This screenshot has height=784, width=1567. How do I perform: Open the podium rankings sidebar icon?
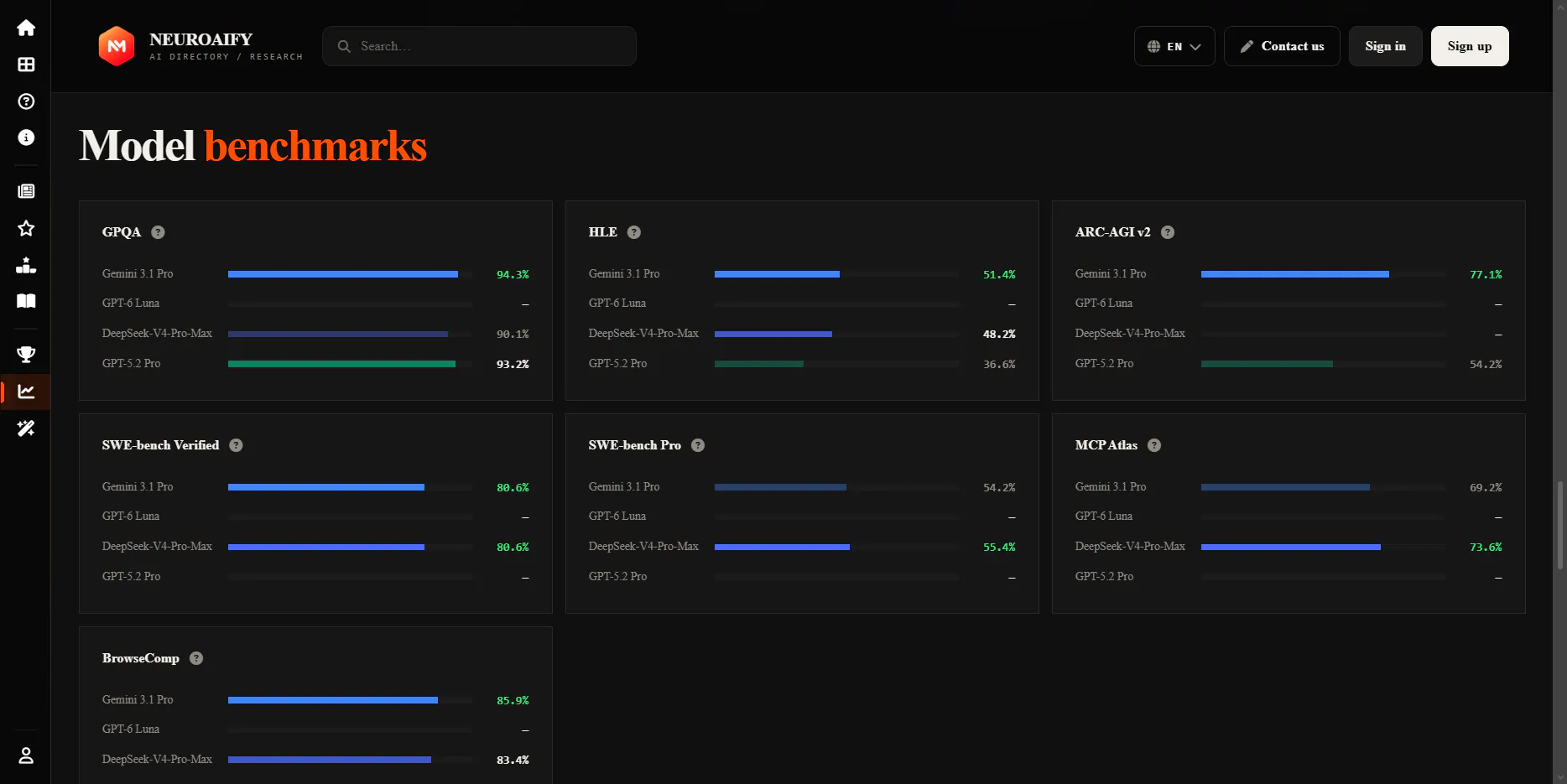click(x=26, y=265)
